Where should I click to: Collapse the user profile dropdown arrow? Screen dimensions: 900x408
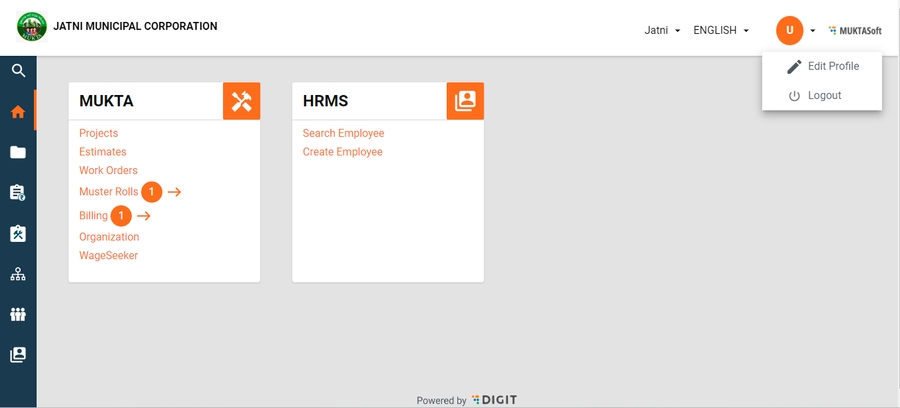(813, 31)
